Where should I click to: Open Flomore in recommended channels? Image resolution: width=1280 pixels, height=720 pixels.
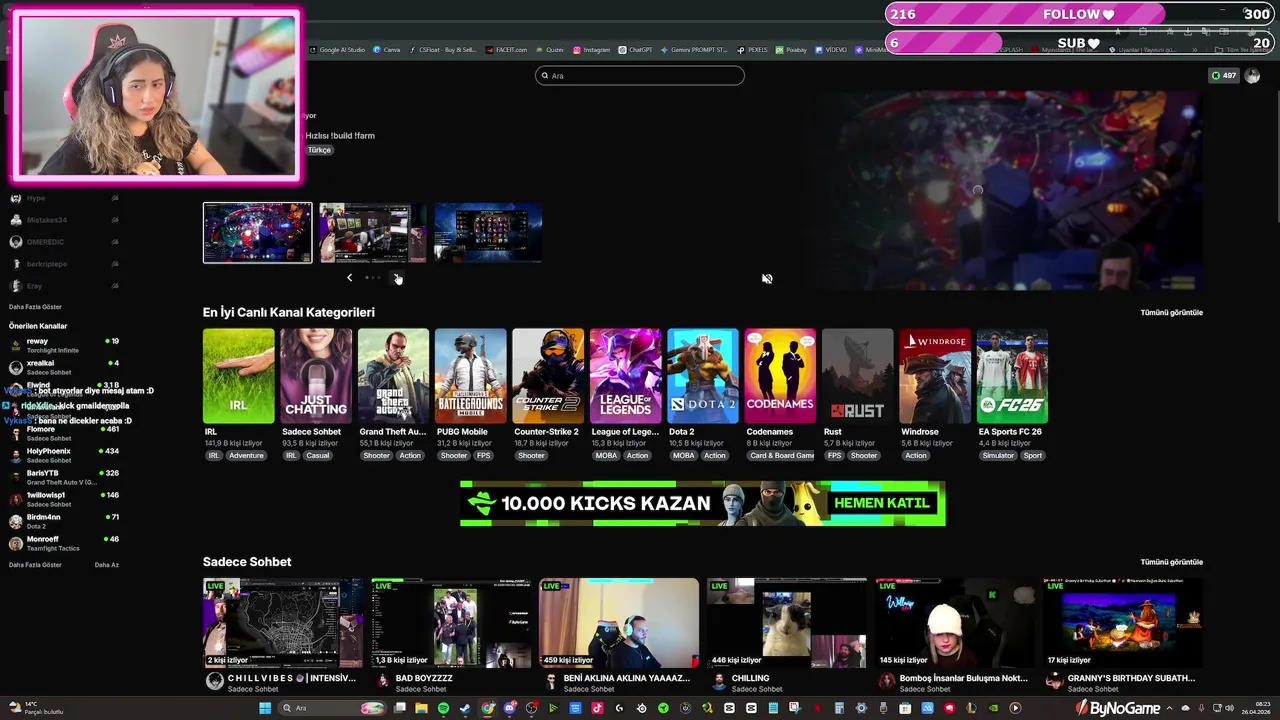point(64,434)
